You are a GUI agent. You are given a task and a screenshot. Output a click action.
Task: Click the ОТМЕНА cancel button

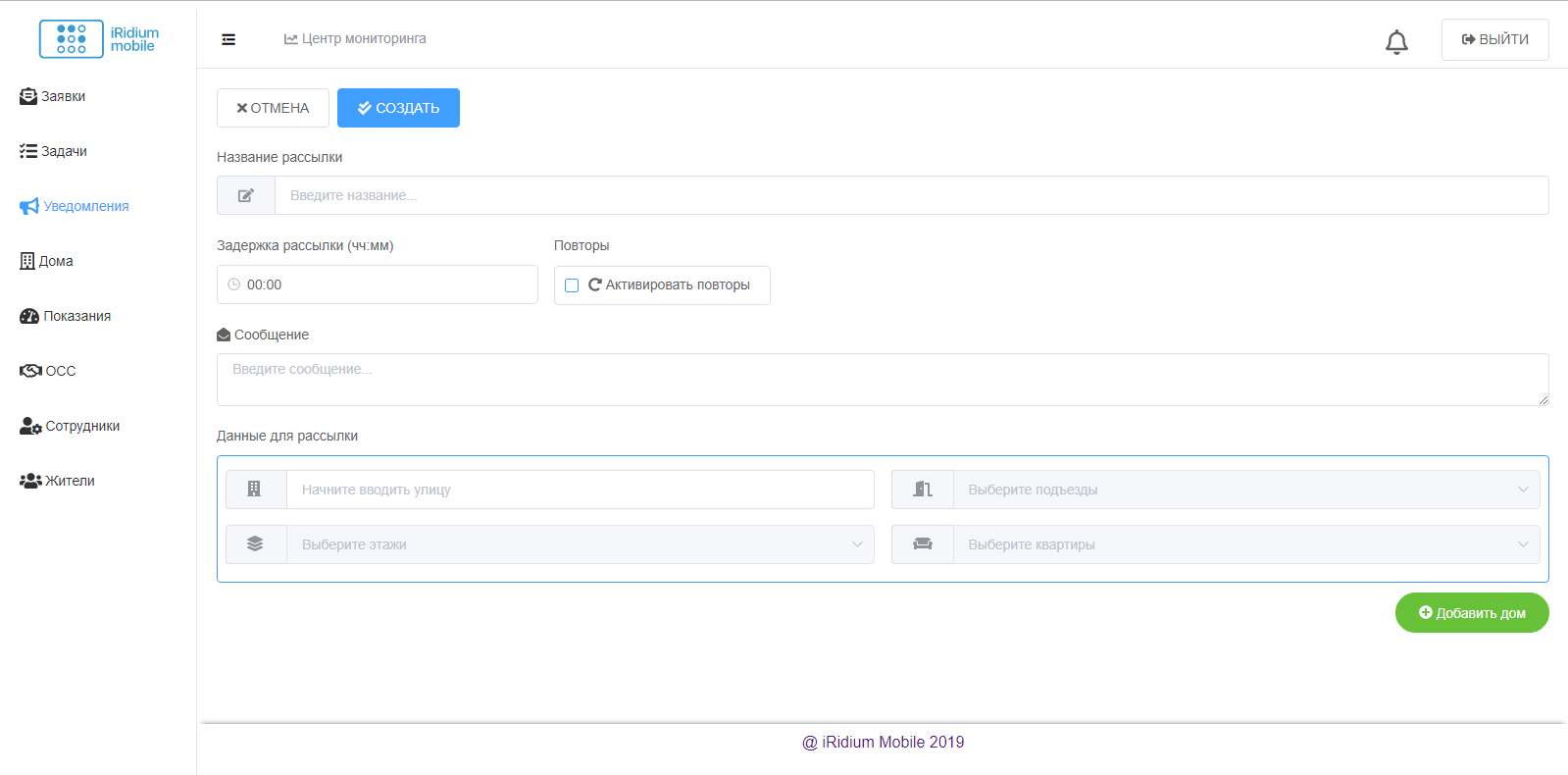tap(273, 108)
